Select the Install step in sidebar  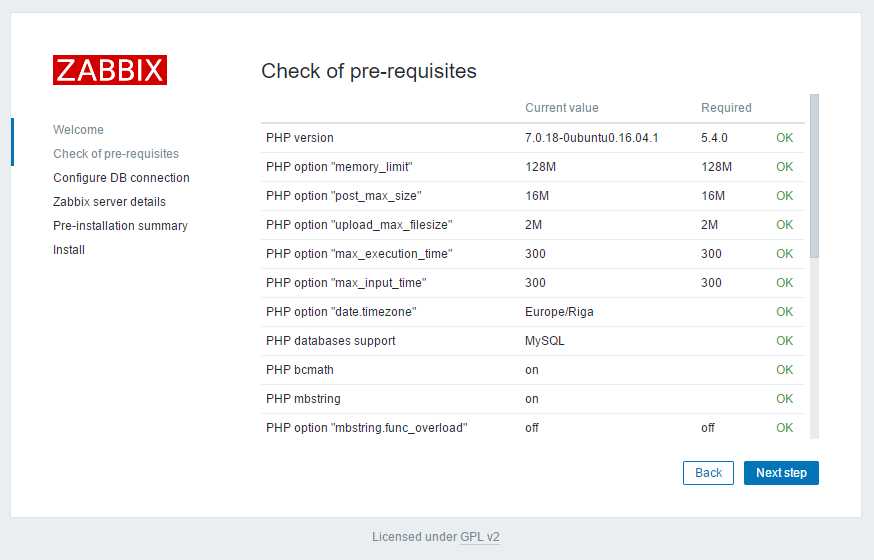coord(69,250)
